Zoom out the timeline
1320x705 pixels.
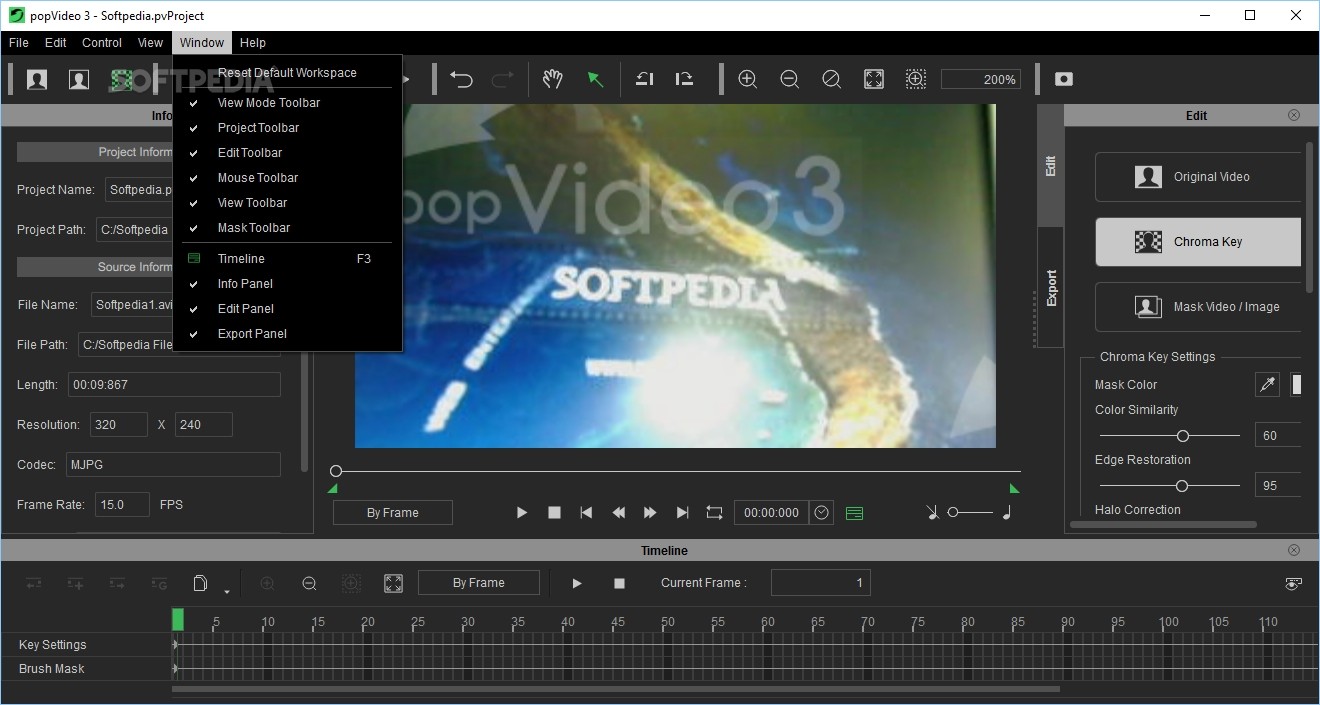coord(309,583)
